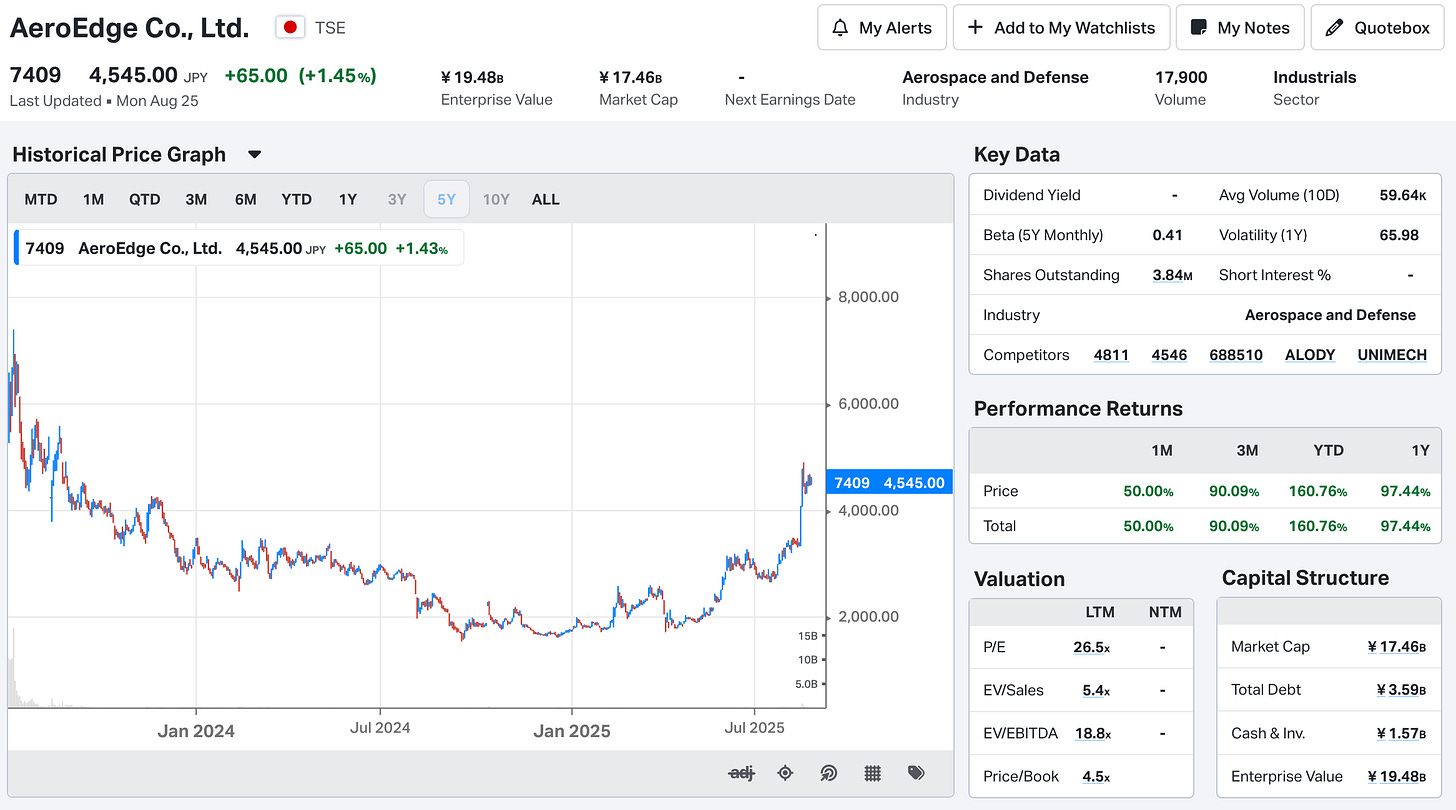Screen dimensions: 1456x810
Task: Click the 17,900 Volume figure
Action: pos(1181,77)
